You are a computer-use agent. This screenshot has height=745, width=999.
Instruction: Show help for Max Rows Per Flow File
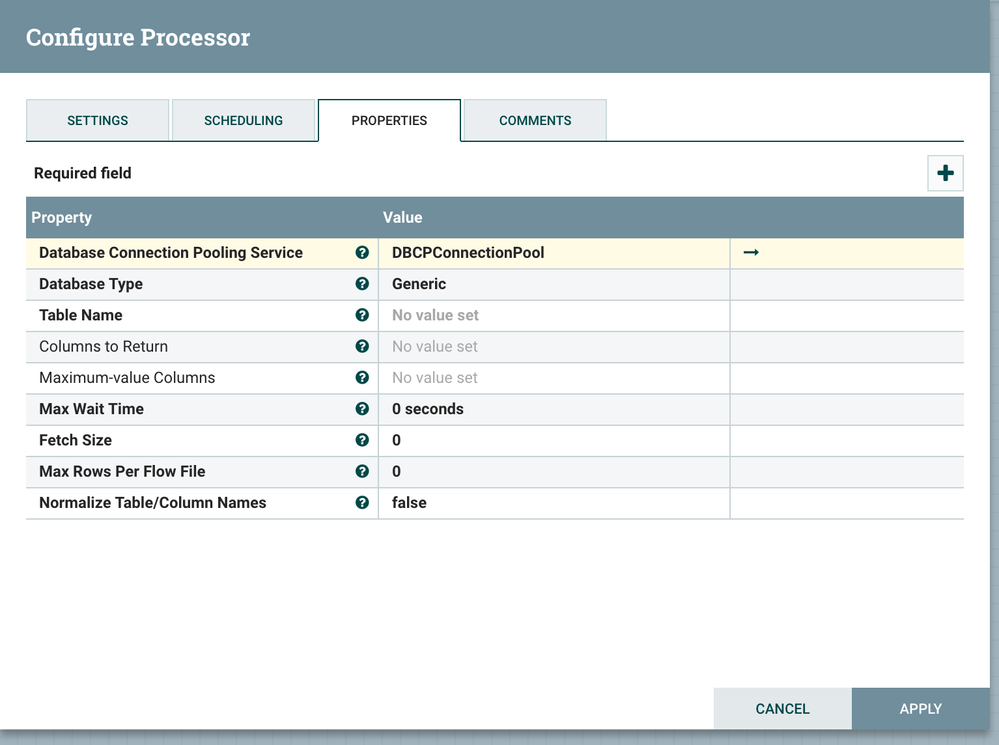pyautogui.click(x=362, y=471)
